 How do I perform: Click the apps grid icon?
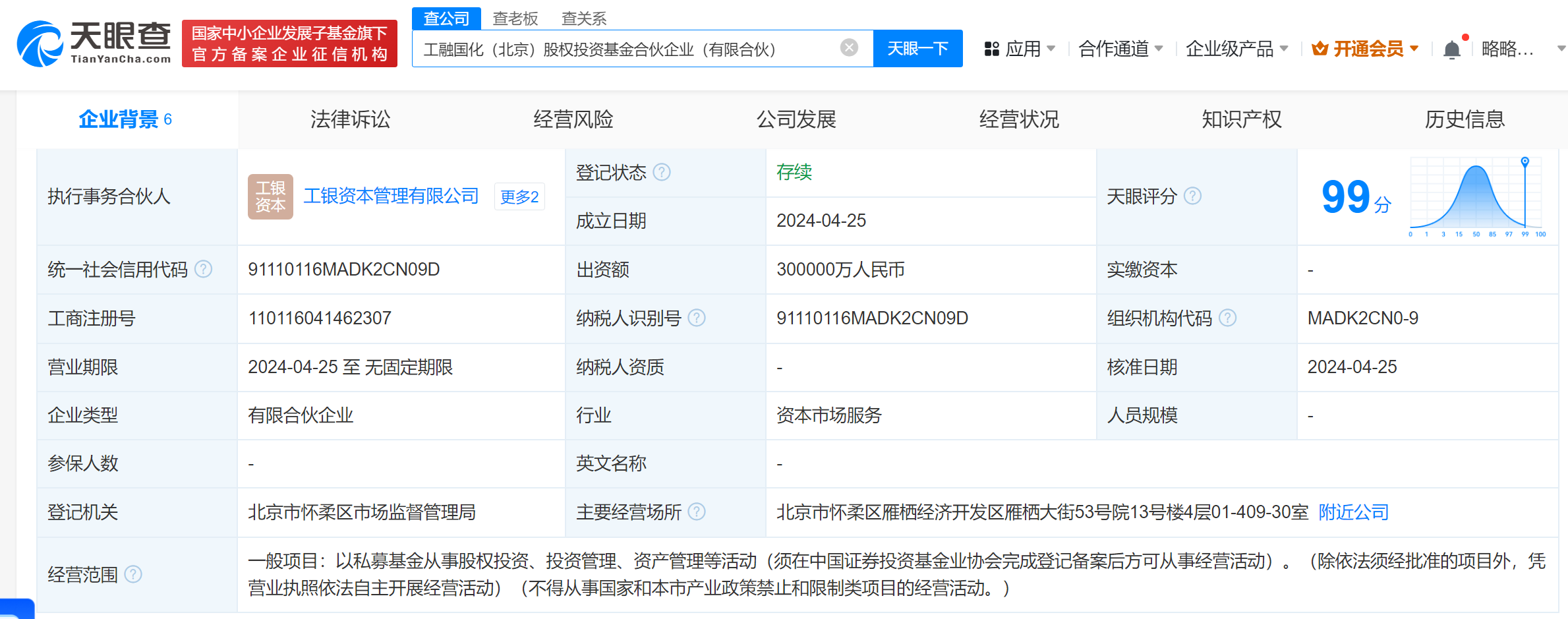[991, 49]
